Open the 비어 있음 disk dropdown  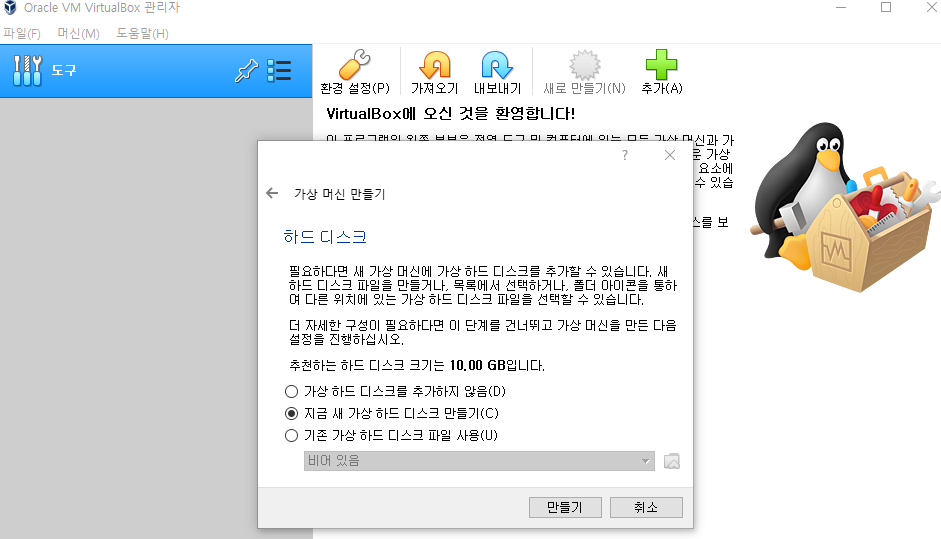coord(479,461)
